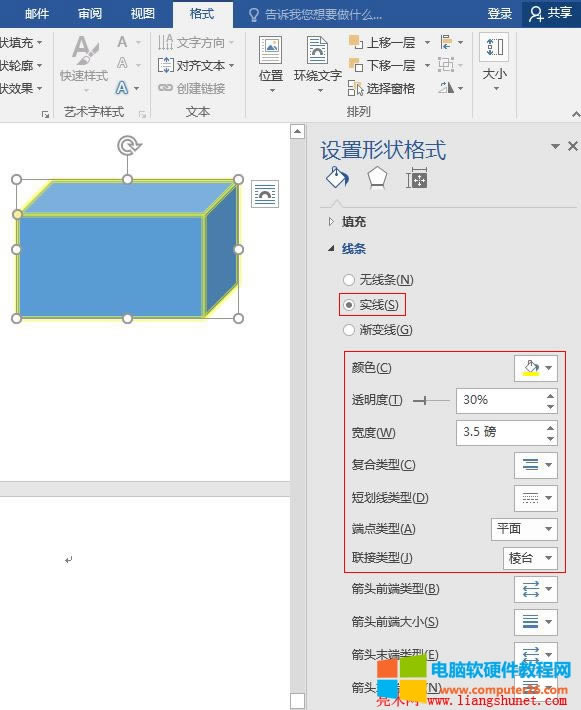Open Layout & Properties tab icon
This screenshot has height=710, width=581.
click(x=416, y=178)
